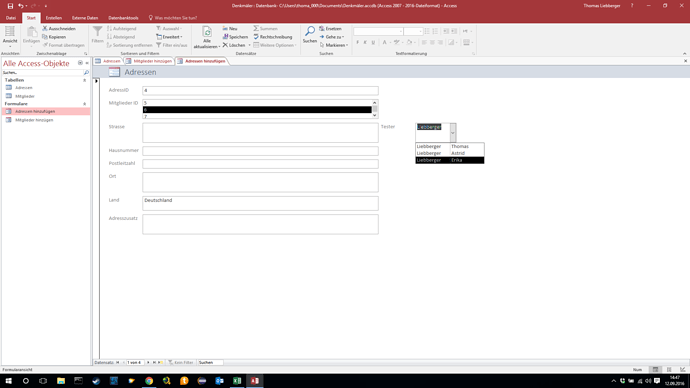Collapse the Tabellen group in navigation pane
This screenshot has width=690, height=388.
pos(84,80)
